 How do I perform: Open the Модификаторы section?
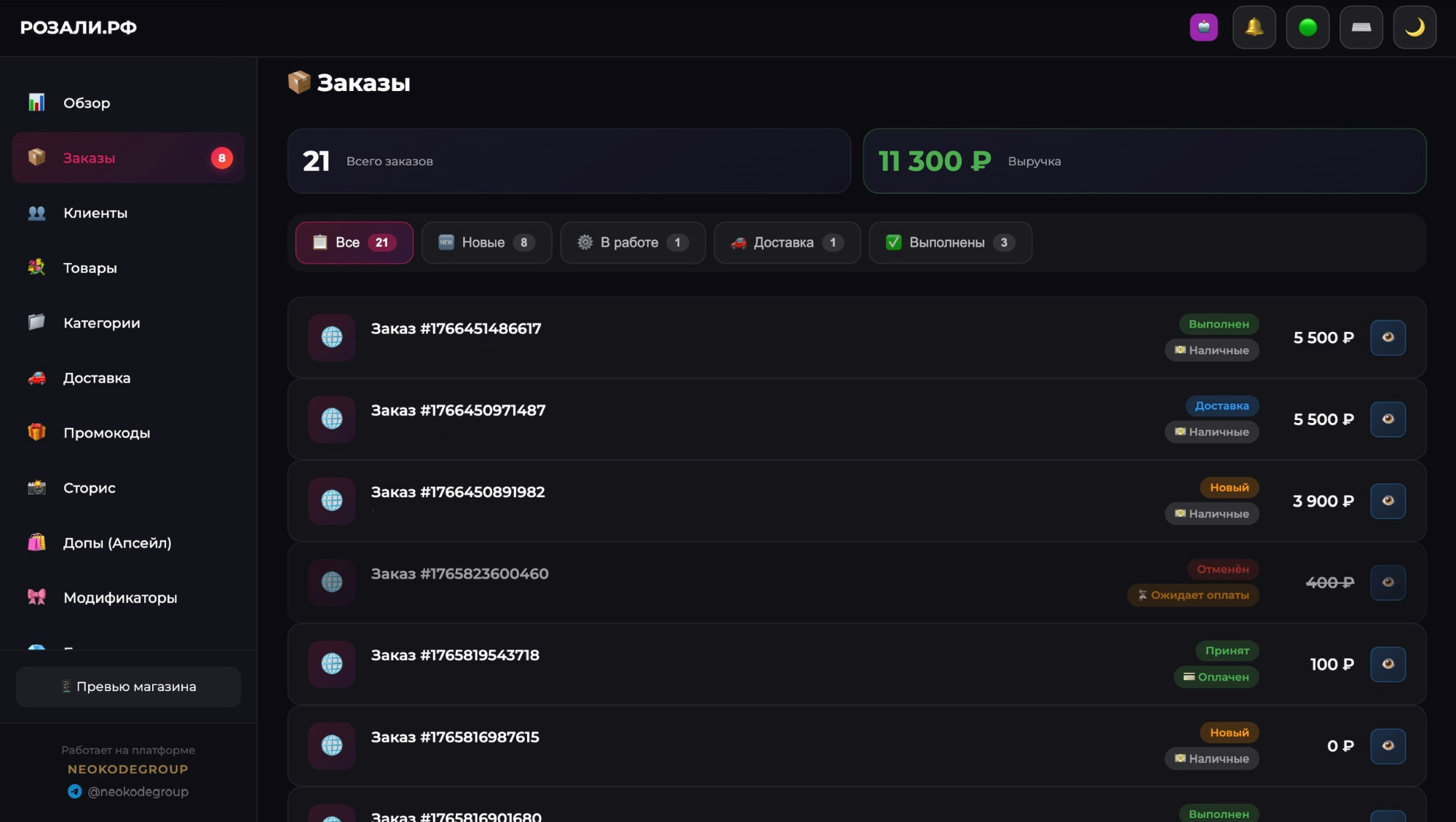[x=120, y=597]
